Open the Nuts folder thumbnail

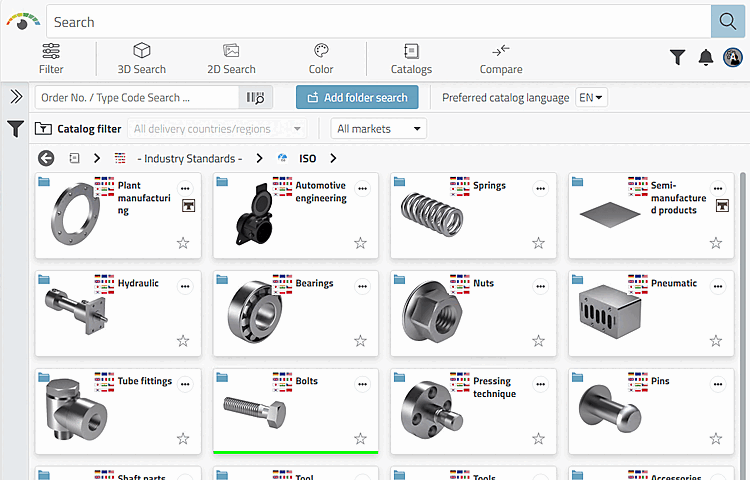432,310
